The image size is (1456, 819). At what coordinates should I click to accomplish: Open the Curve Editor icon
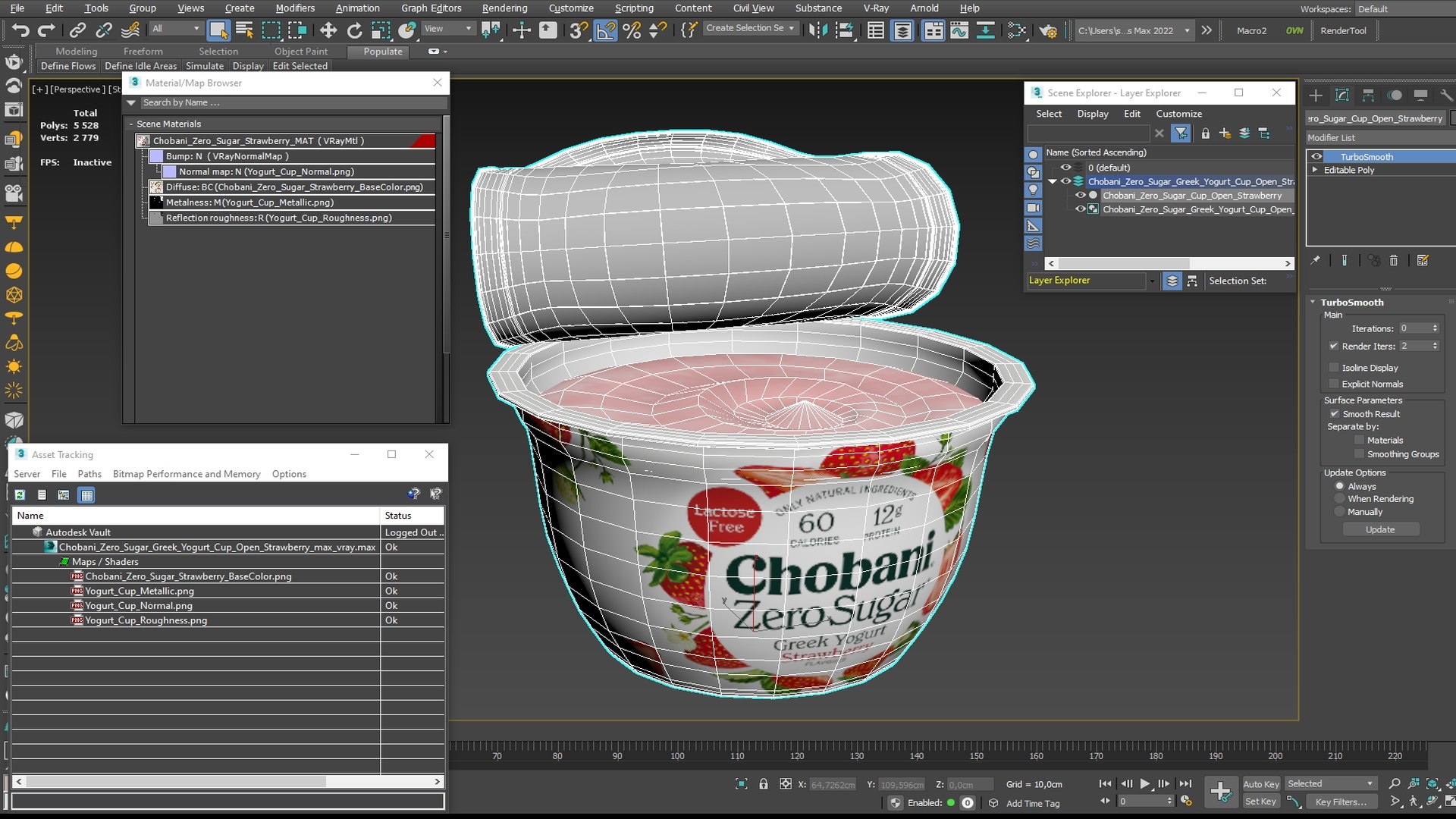tap(959, 30)
